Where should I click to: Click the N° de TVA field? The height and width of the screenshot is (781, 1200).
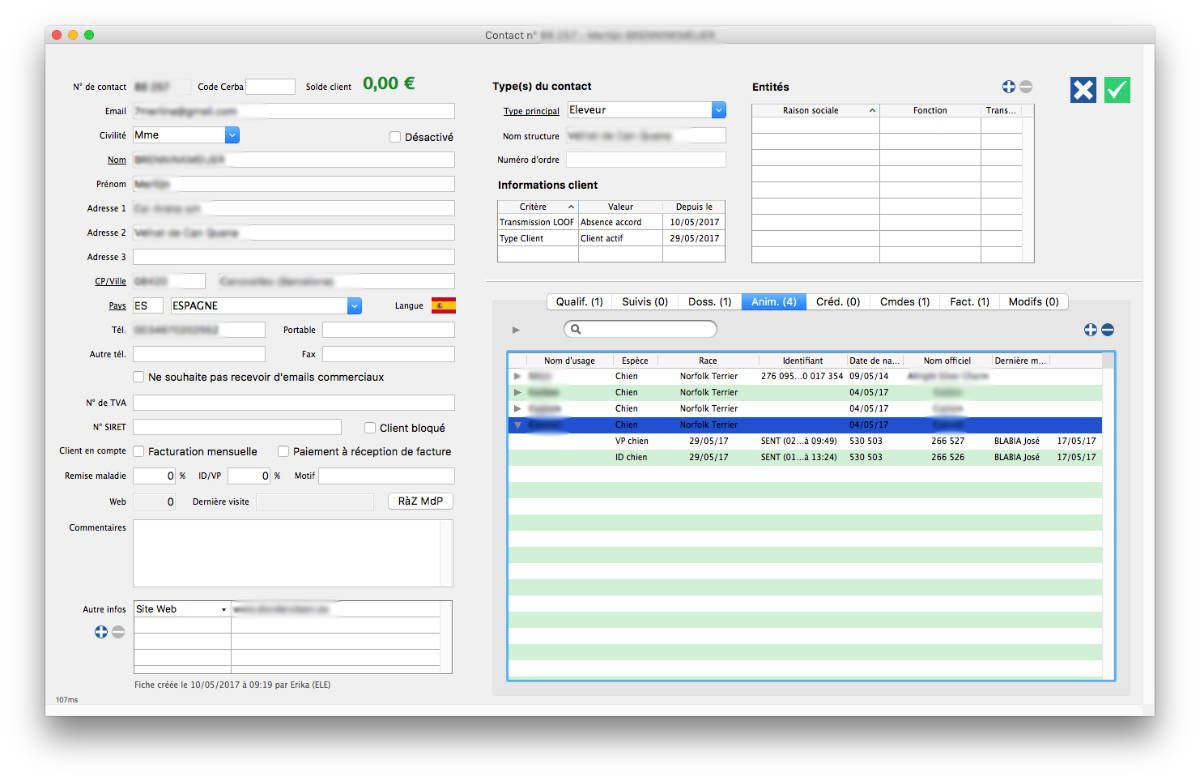[x=294, y=403]
